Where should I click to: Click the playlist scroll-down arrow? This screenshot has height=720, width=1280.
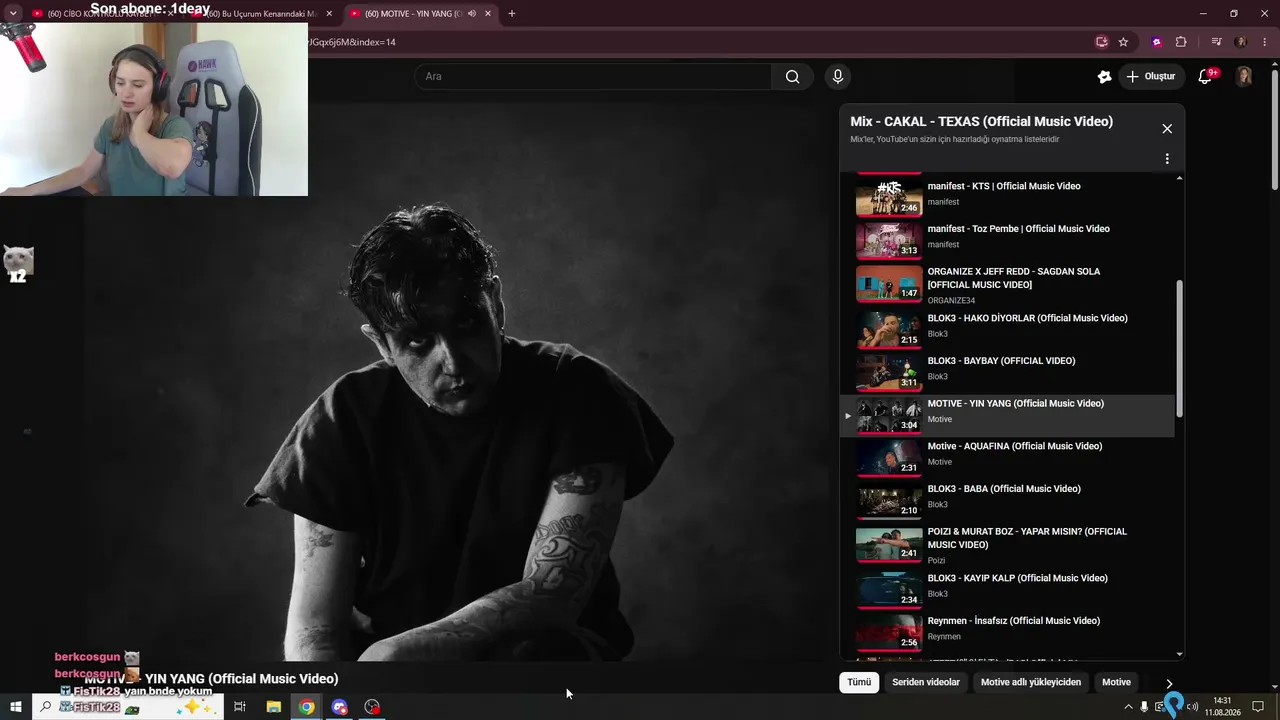point(1179,654)
